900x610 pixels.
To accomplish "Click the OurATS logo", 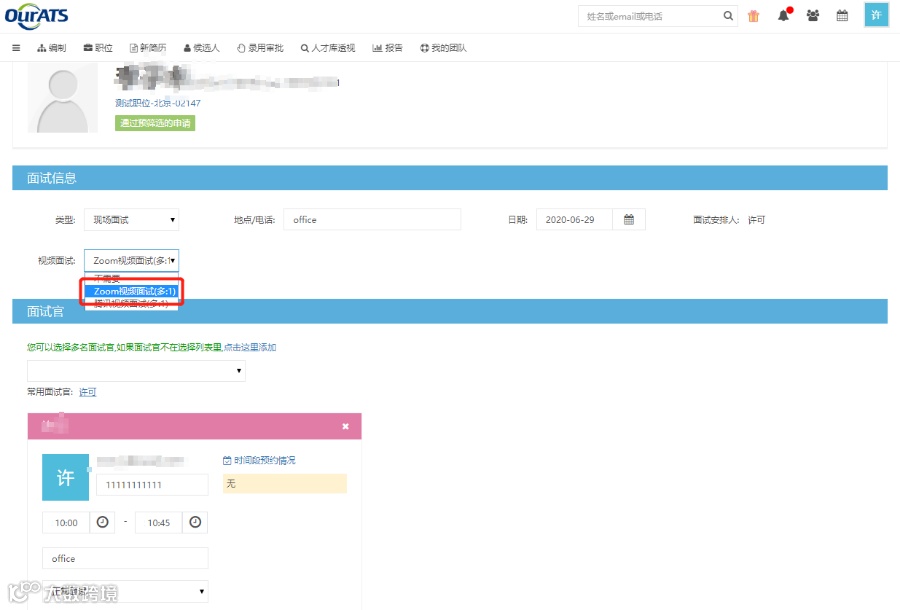I will click(36, 15).
